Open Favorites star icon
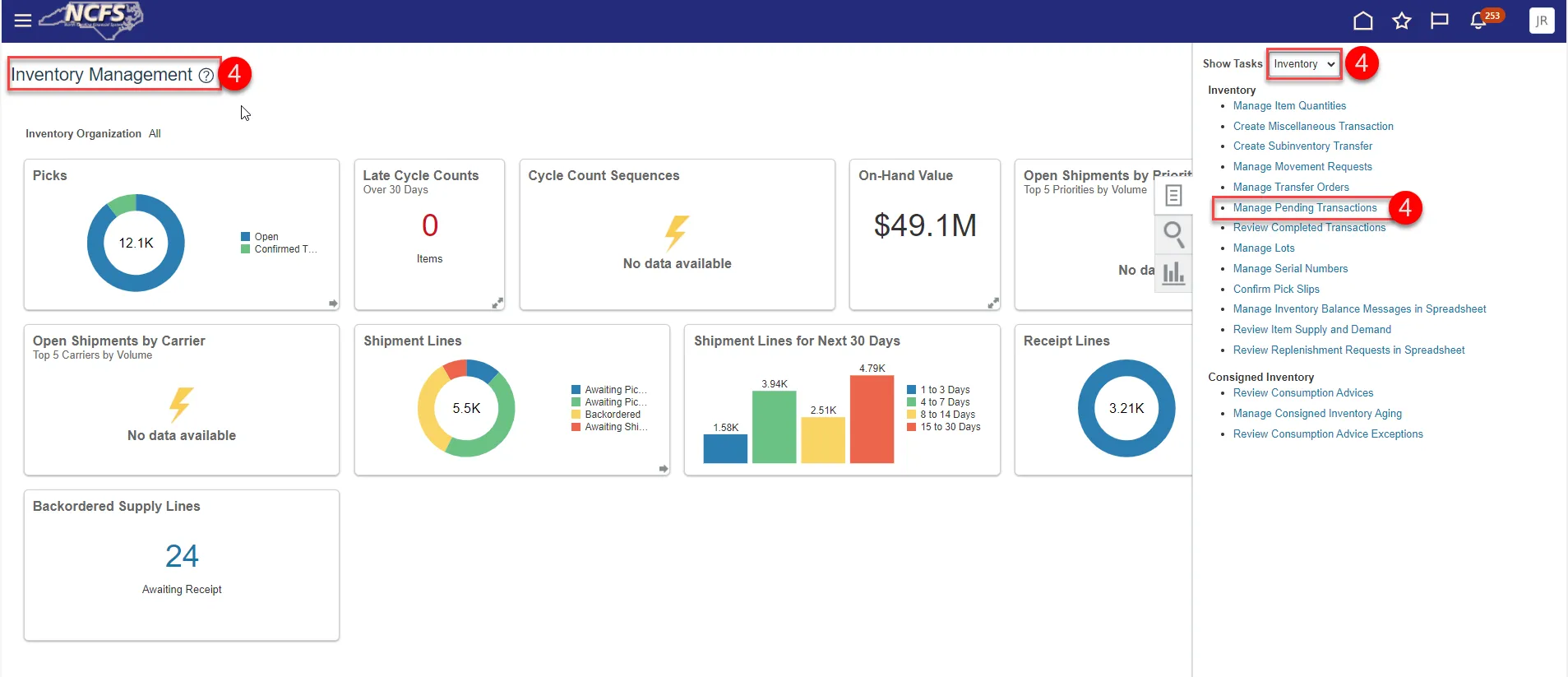The width and height of the screenshot is (1568, 677). click(x=1402, y=21)
